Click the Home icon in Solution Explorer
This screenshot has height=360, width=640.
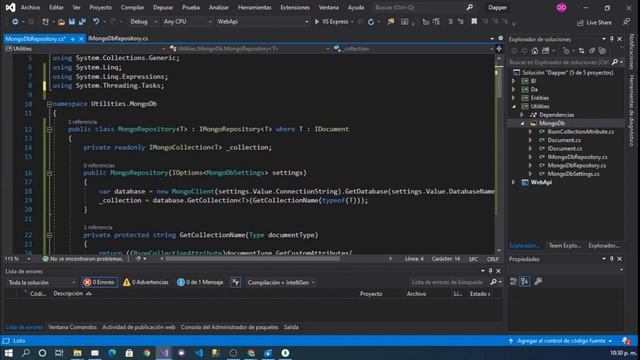535,51
